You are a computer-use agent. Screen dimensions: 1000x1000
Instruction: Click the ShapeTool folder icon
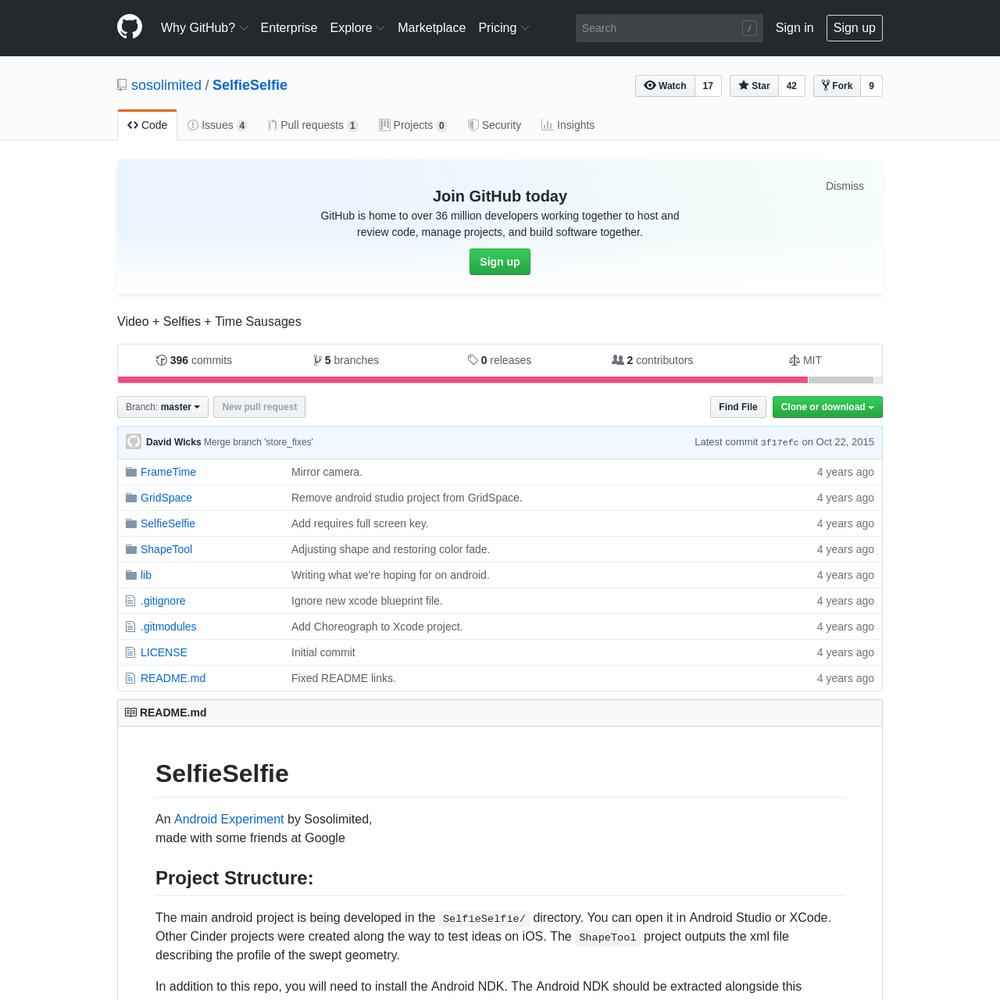[x=131, y=549]
